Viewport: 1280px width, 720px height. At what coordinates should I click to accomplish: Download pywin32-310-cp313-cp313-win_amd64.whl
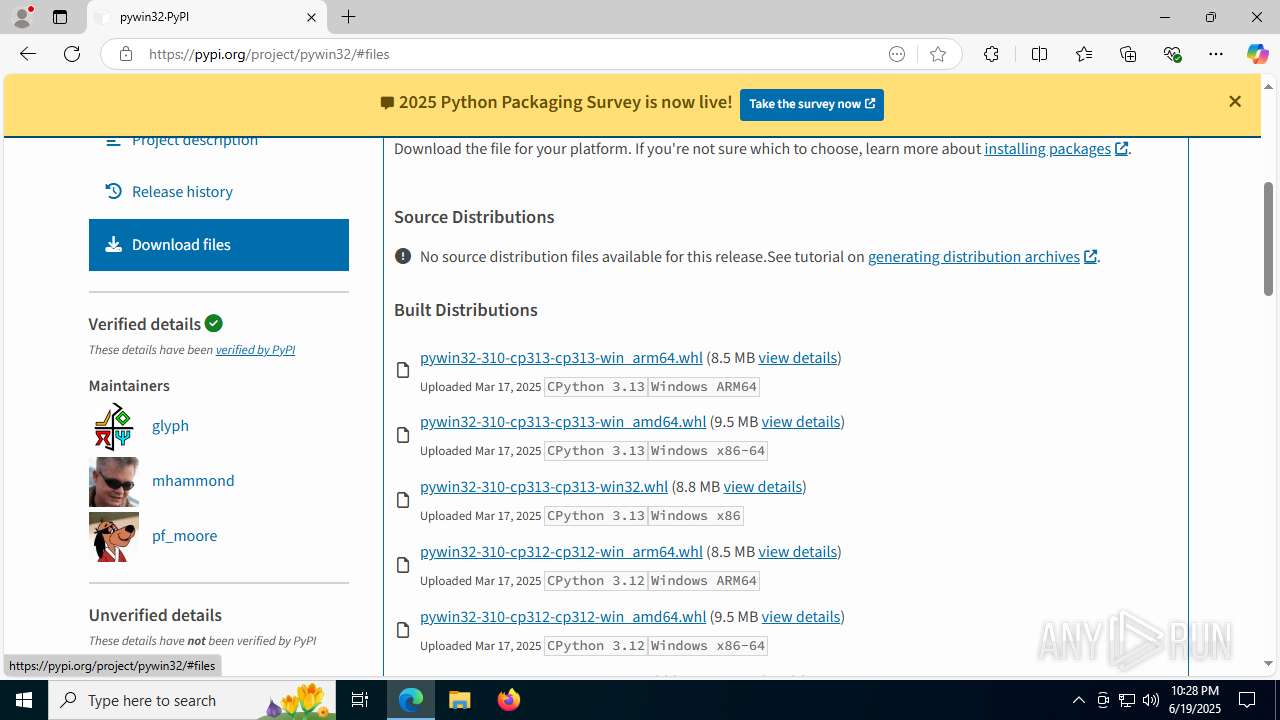(x=563, y=421)
